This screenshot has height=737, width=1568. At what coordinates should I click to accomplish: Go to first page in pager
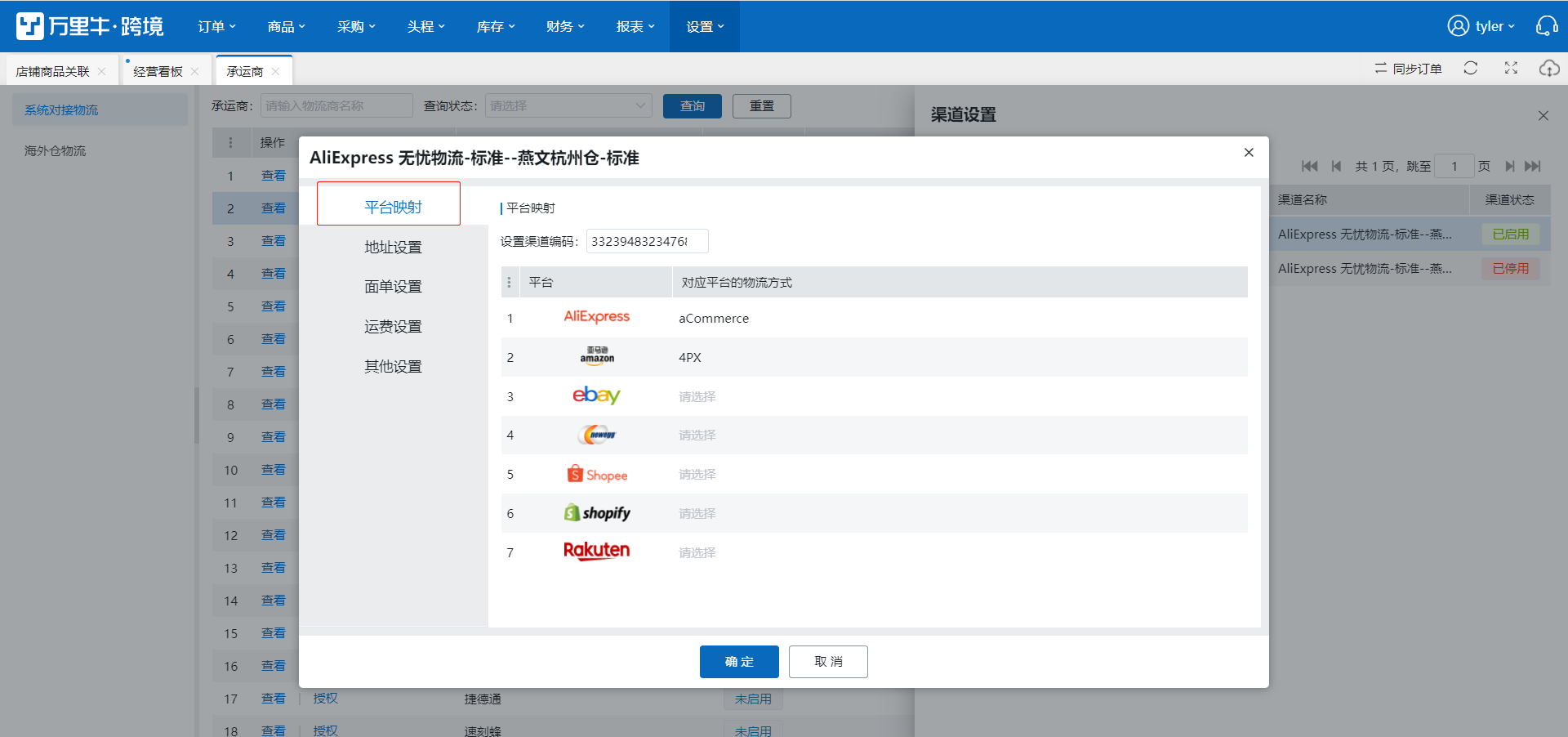pos(1310,166)
